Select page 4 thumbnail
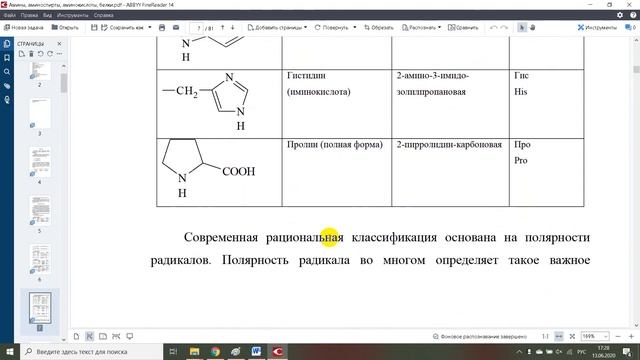 click(x=40, y=162)
